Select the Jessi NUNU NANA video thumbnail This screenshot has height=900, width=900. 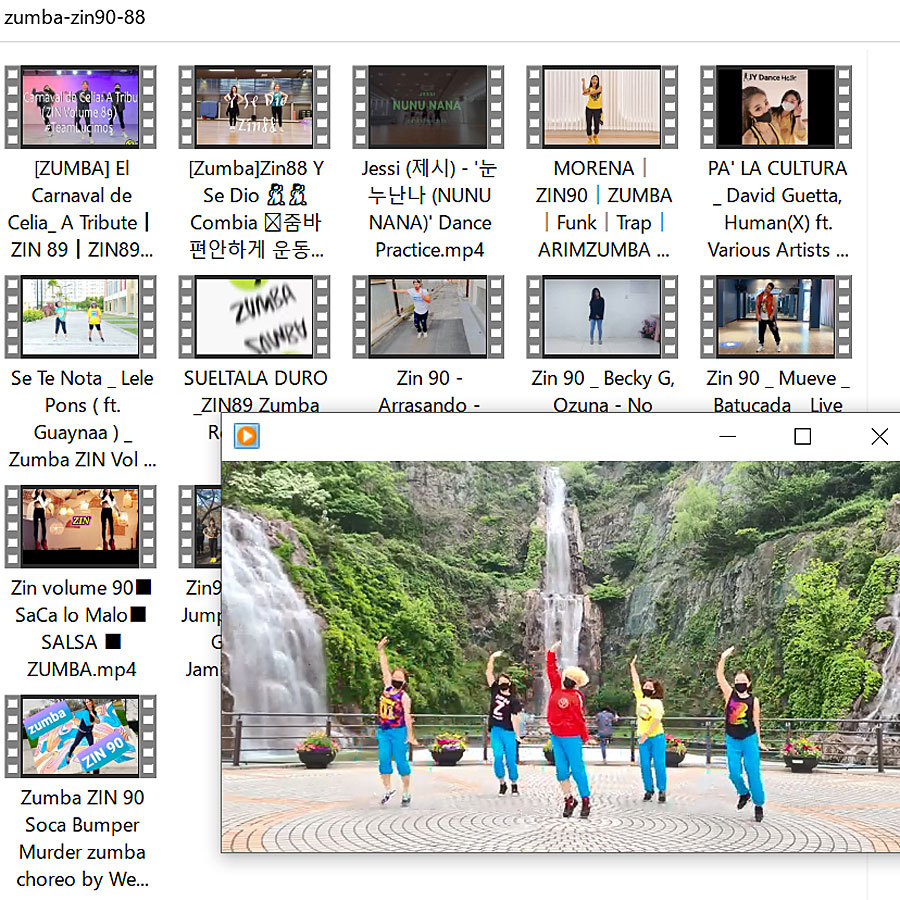point(428,107)
